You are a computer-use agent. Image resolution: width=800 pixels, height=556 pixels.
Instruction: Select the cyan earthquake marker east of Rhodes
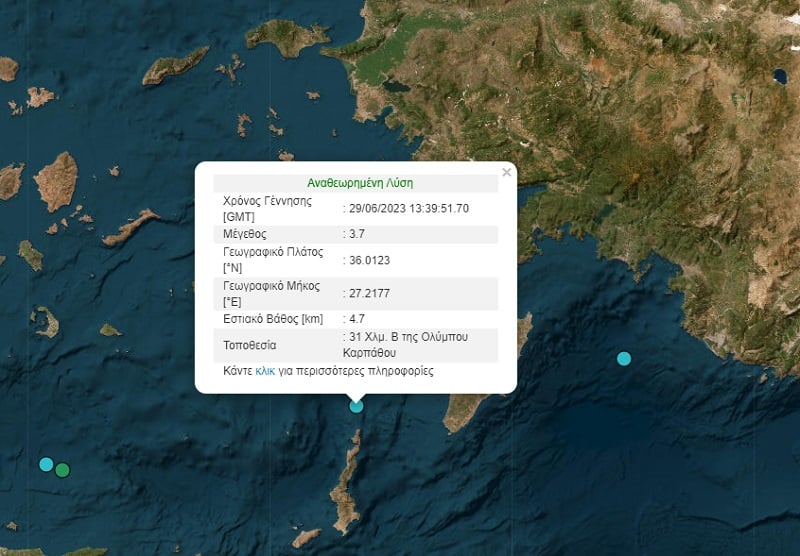pos(624,358)
